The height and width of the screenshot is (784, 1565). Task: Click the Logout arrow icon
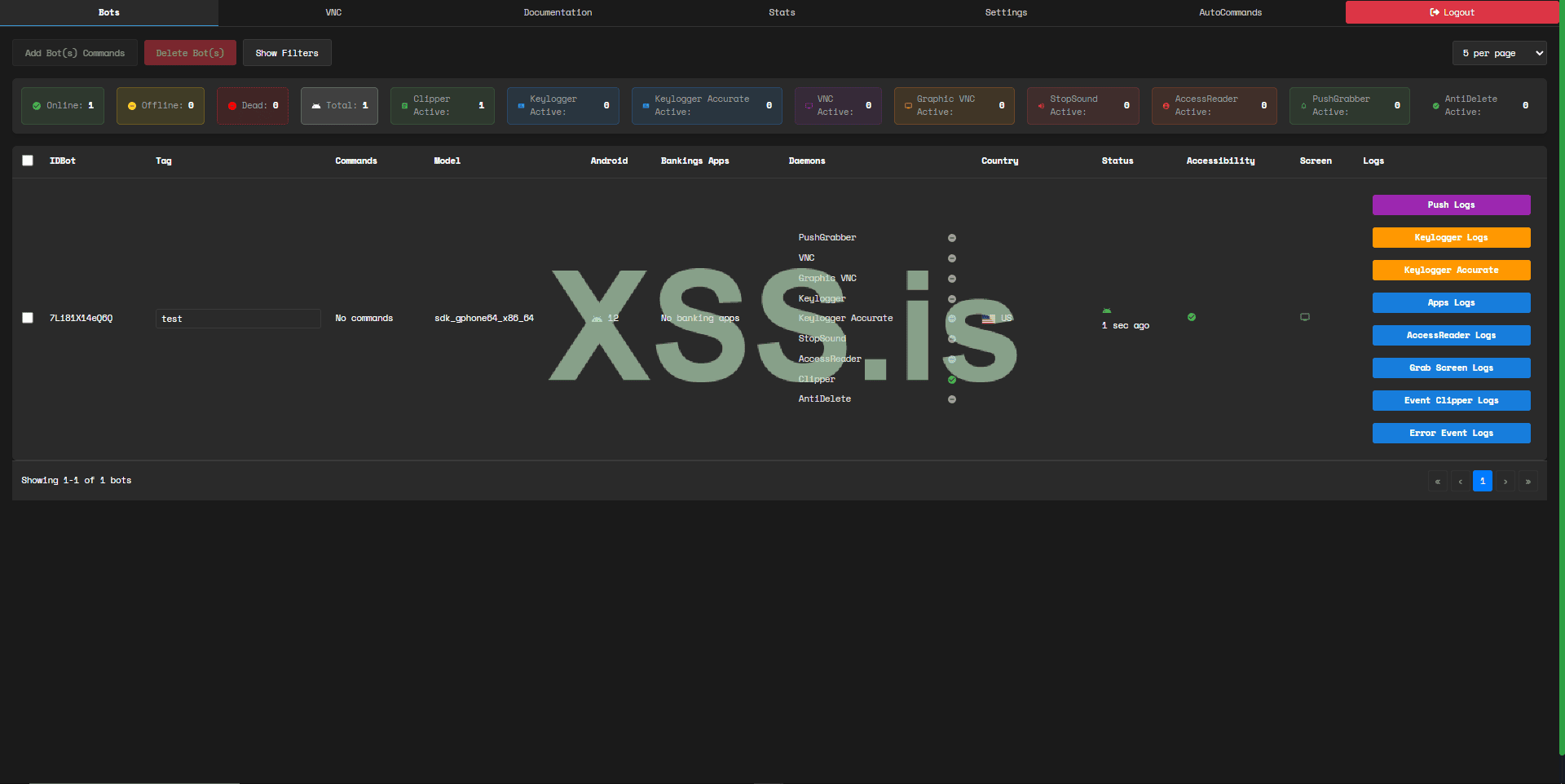click(x=1435, y=12)
